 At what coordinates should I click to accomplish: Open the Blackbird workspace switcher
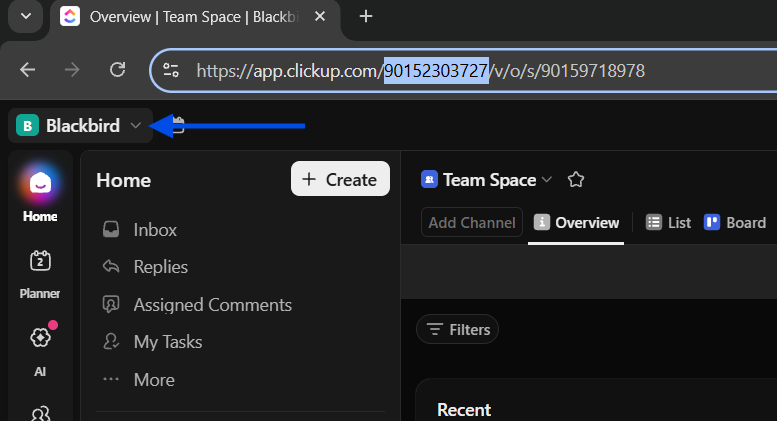point(80,126)
